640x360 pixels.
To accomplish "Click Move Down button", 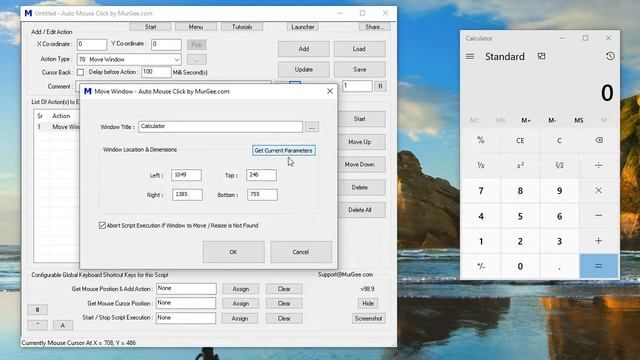I will 360,164.
